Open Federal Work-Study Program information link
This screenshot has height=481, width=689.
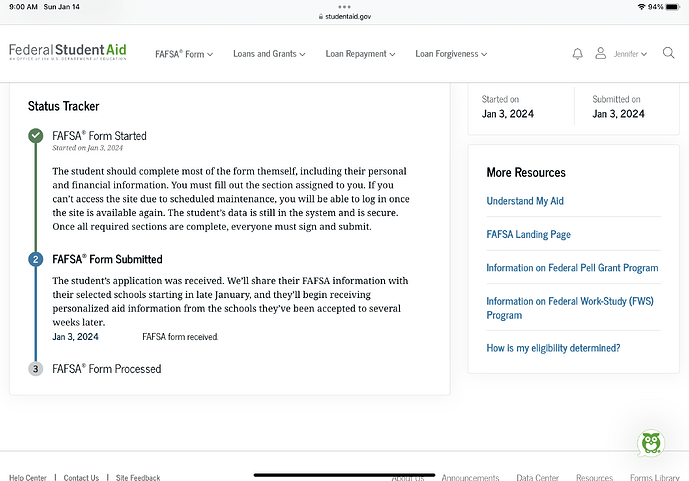570,308
